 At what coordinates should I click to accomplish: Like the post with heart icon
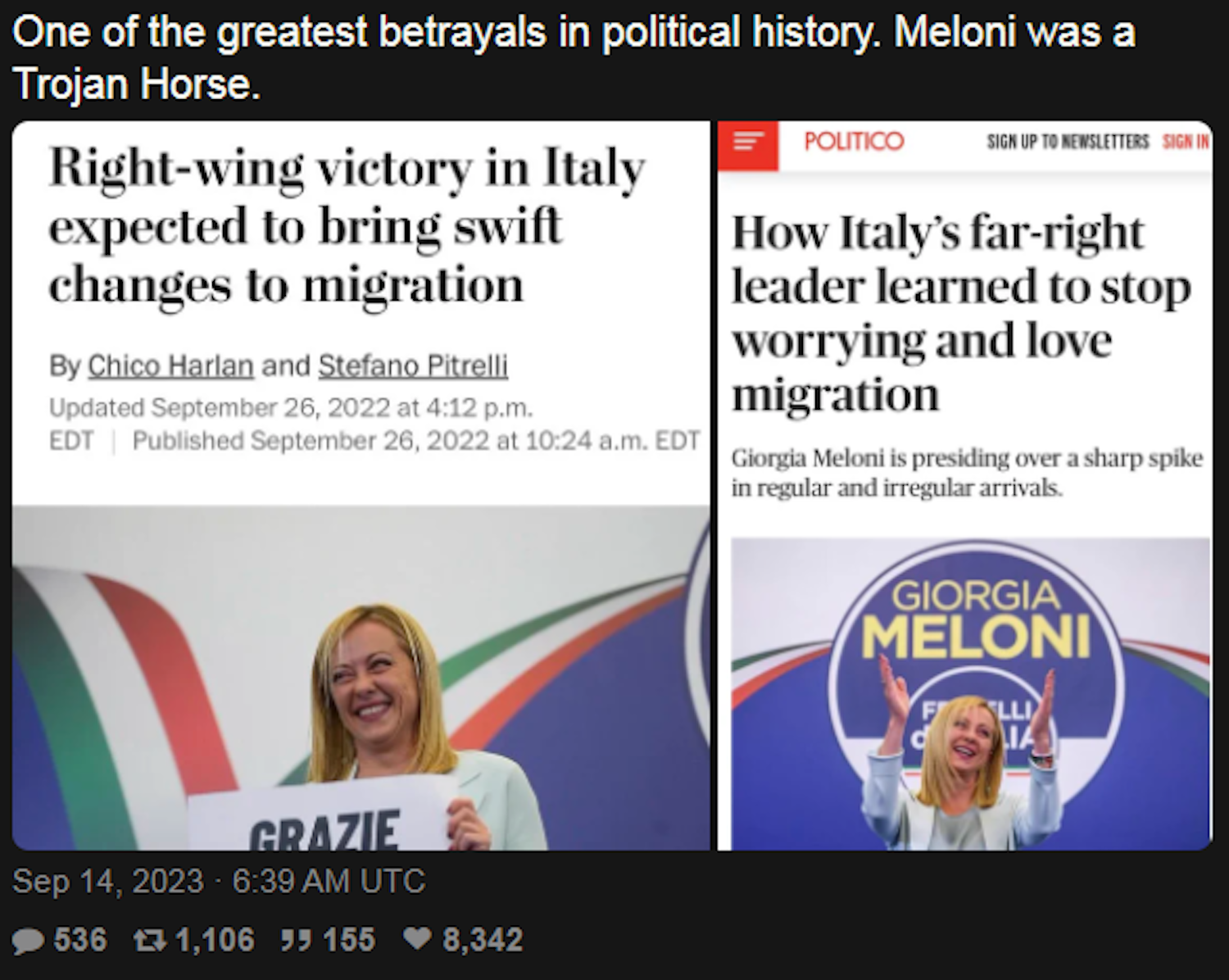click(x=418, y=938)
